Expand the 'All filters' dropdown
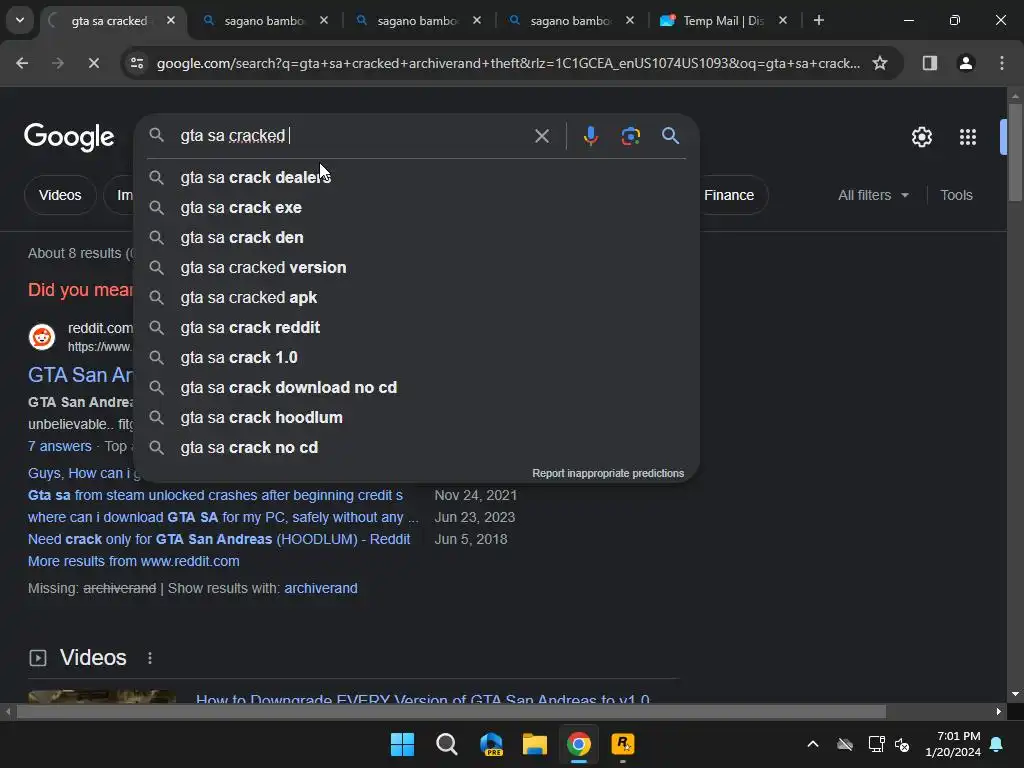1024x768 pixels. coord(873,195)
